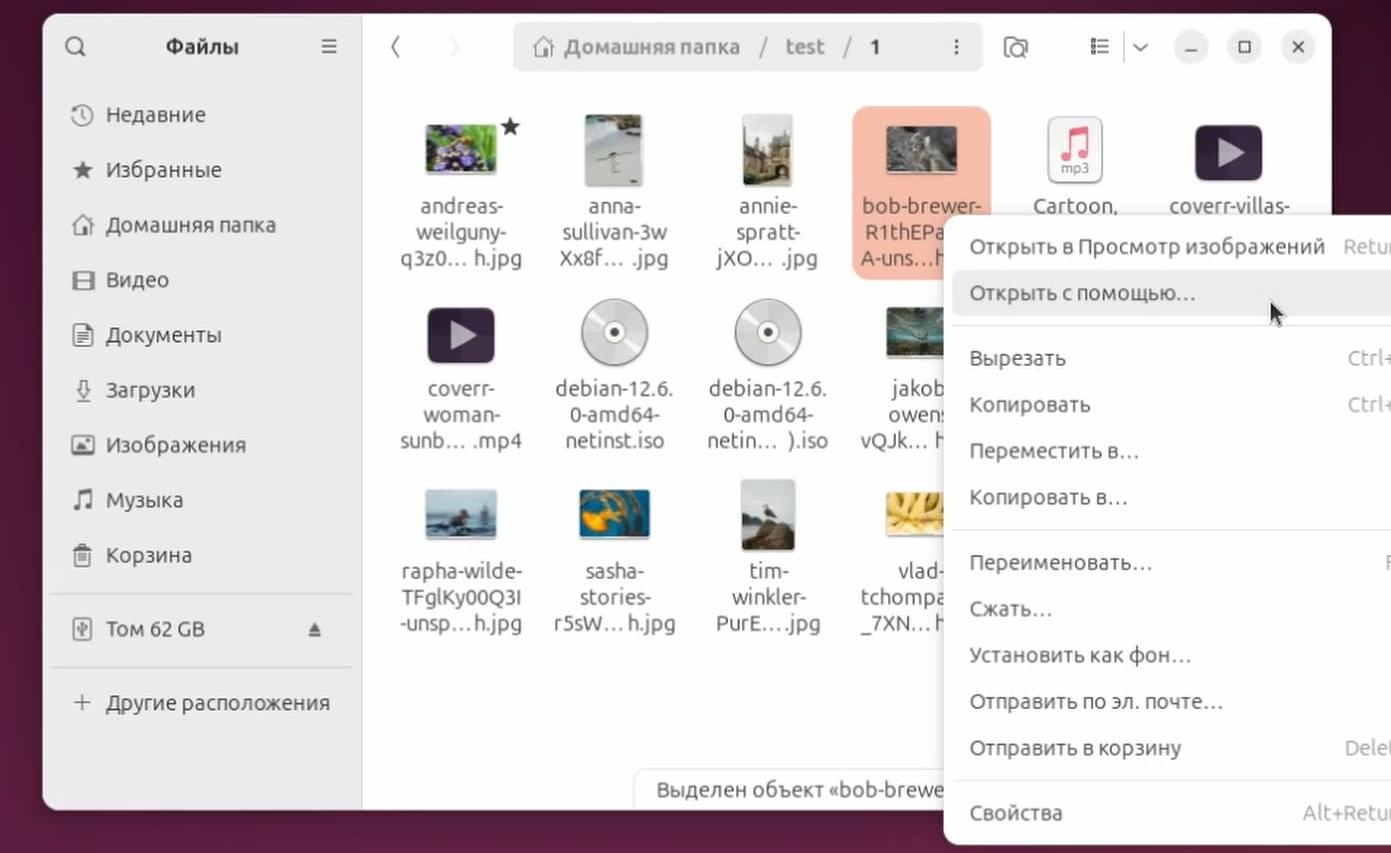Choose Отправить по эл. почте… in context menu
The width and height of the screenshot is (1391, 853).
(x=1171, y=702)
